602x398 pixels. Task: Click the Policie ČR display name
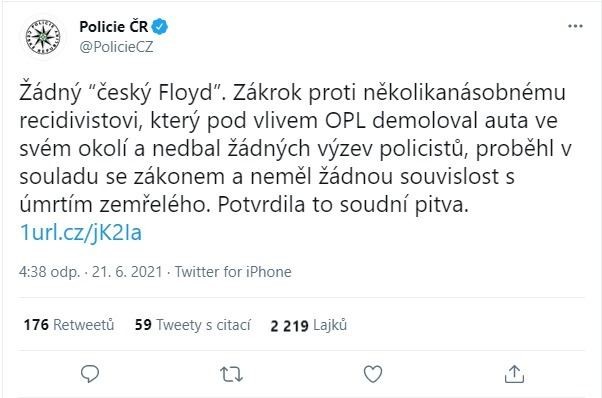[x=114, y=26]
